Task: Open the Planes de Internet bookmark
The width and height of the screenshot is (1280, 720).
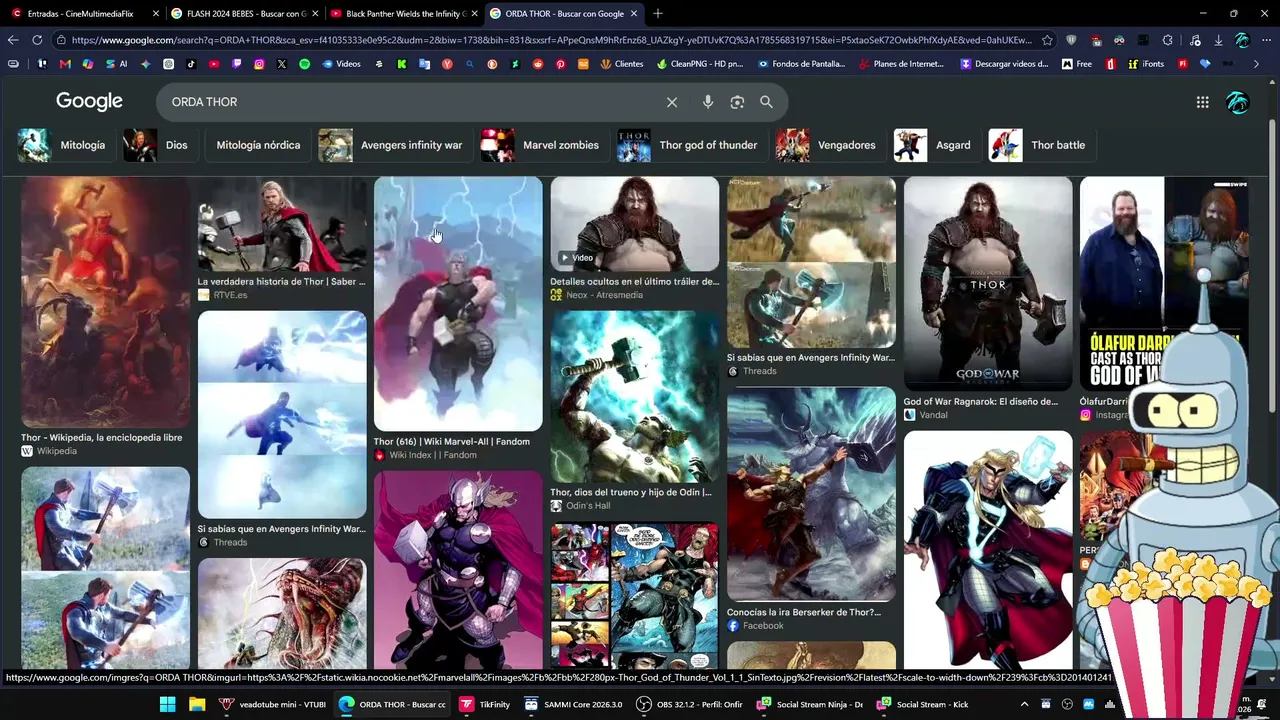Action: 904,64
